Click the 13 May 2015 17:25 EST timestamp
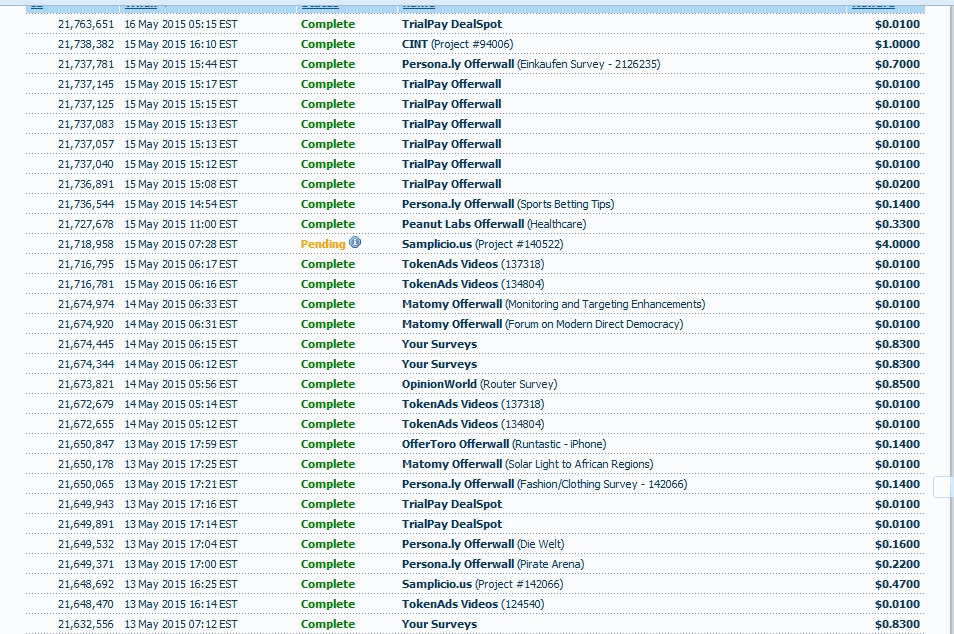 click(x=181, y=464)
